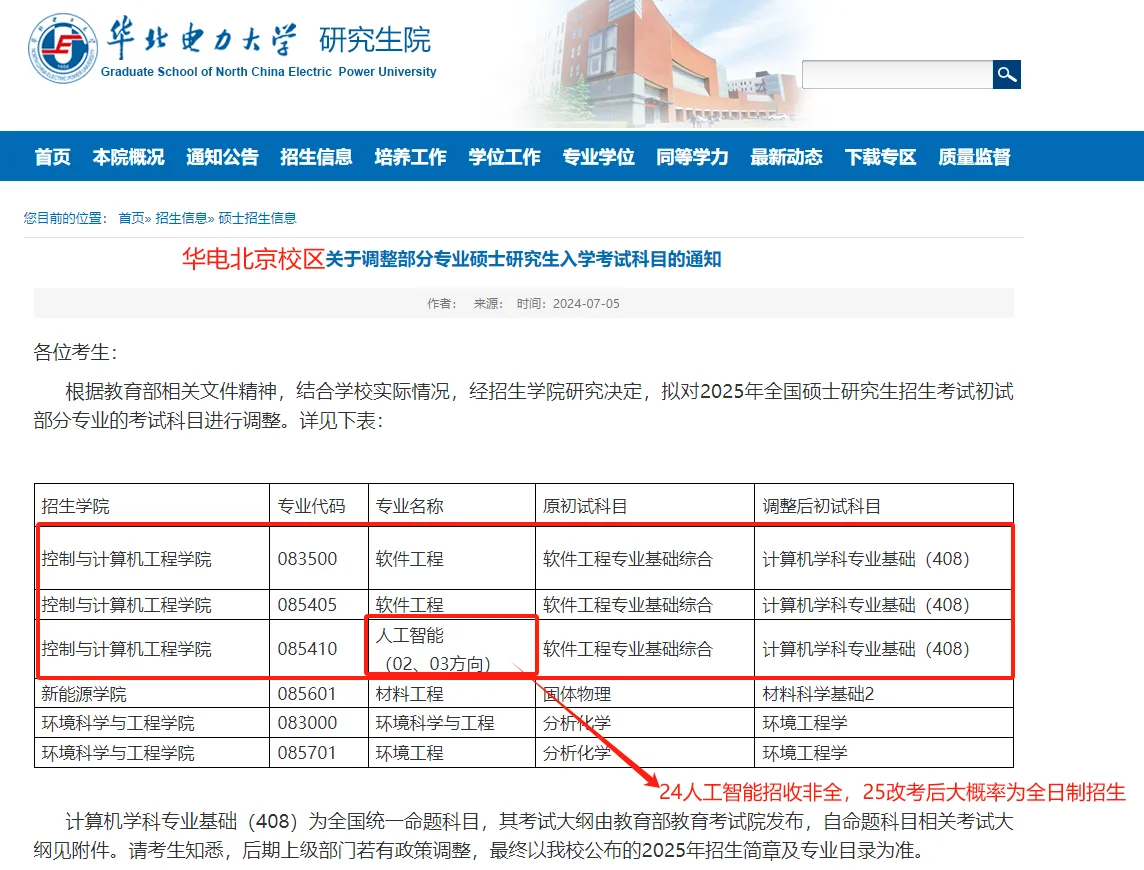This screenshot has height=870, width=1144.
Task: Click 计算机学科专业基础 (408) in the 085410 row
Action: pyautogui.click(x=884, y=649)
